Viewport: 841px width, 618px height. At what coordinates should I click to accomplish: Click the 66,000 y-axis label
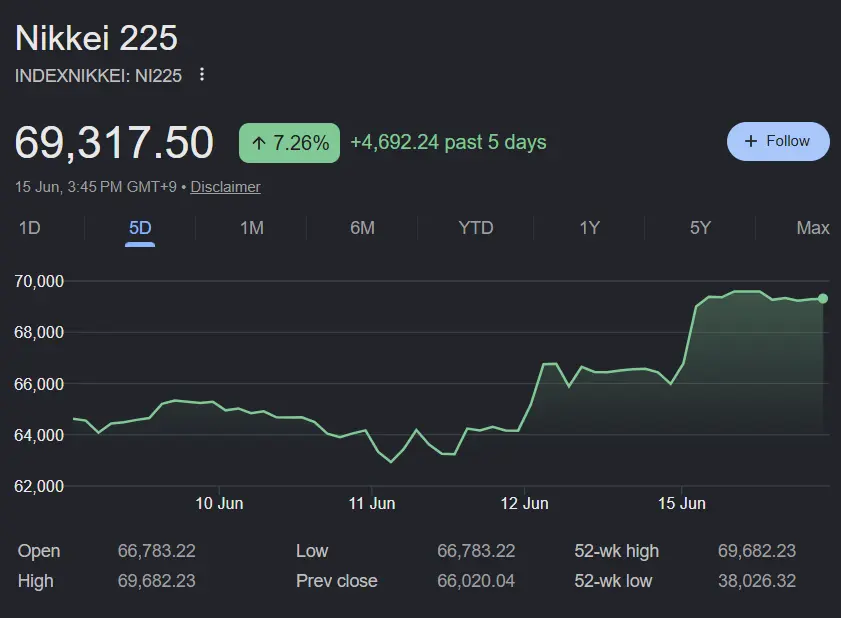[x=39, y=384]
